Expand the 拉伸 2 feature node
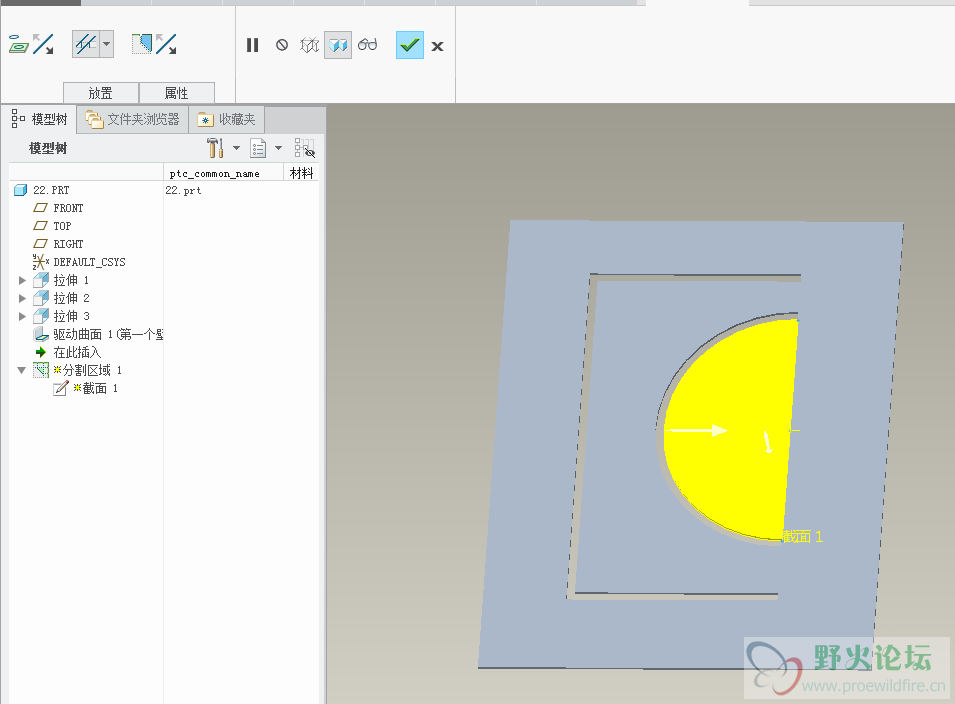The width and height of the screenshot is (955, 704). click(x=23, y=298)
